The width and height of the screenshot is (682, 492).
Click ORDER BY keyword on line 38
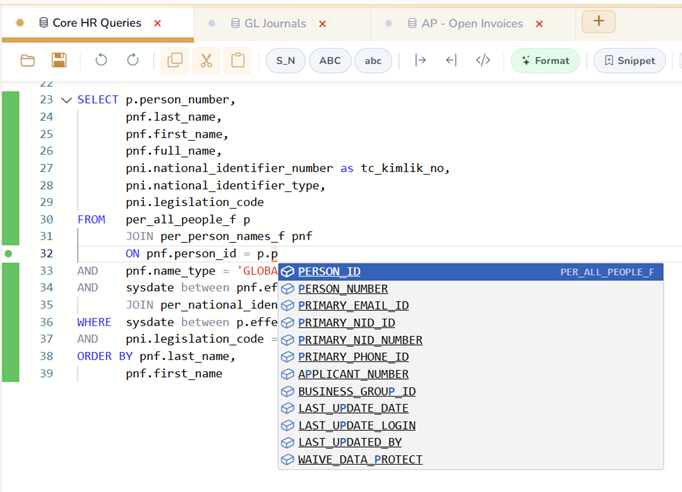point(105,356)
